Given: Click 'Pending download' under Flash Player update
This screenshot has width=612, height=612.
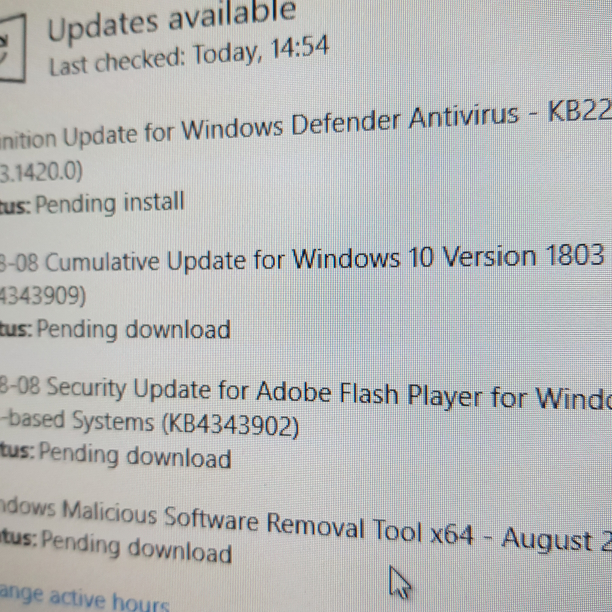Looking at the screenshot, I should click(x=135, y=455).
